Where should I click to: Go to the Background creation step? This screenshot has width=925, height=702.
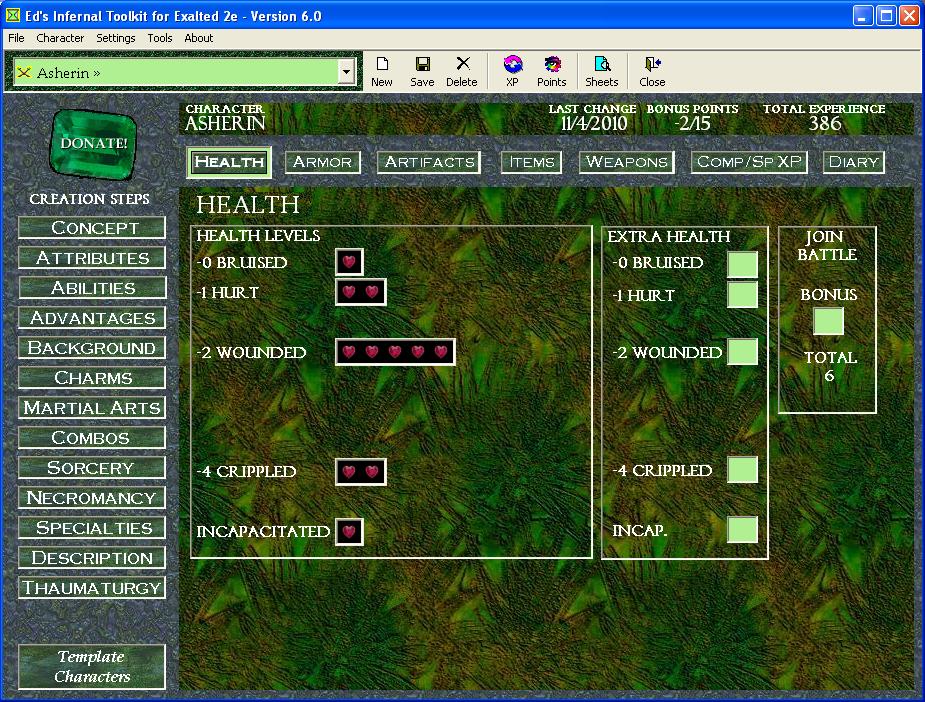tap(92, 348)
